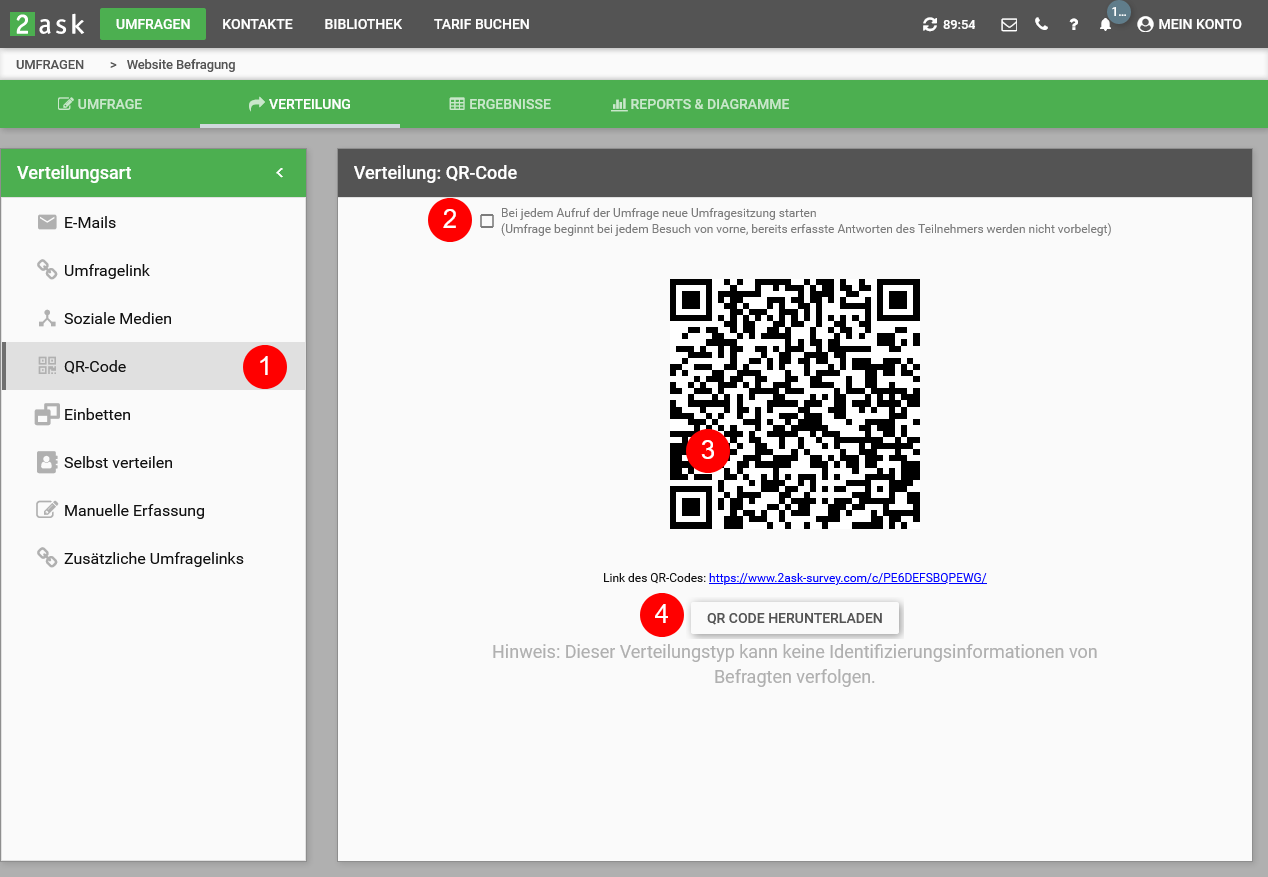Select E-Mails distribution type
Image resolution: width=1268 pixels, height=877 pixels.
[154, 222]
